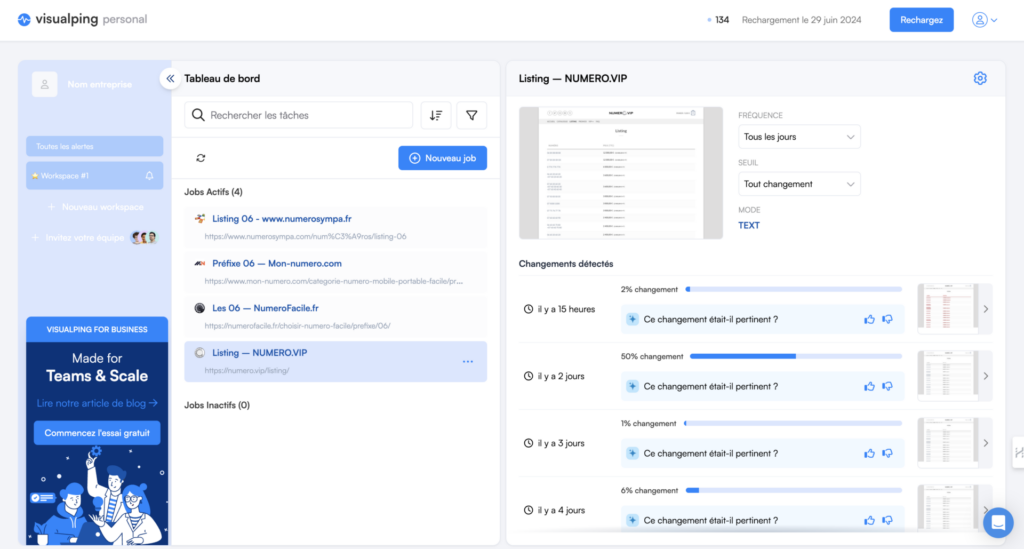1024x549 pixels.
Task: Open the 2 jours change thumbnail
Action: [948, 374]
